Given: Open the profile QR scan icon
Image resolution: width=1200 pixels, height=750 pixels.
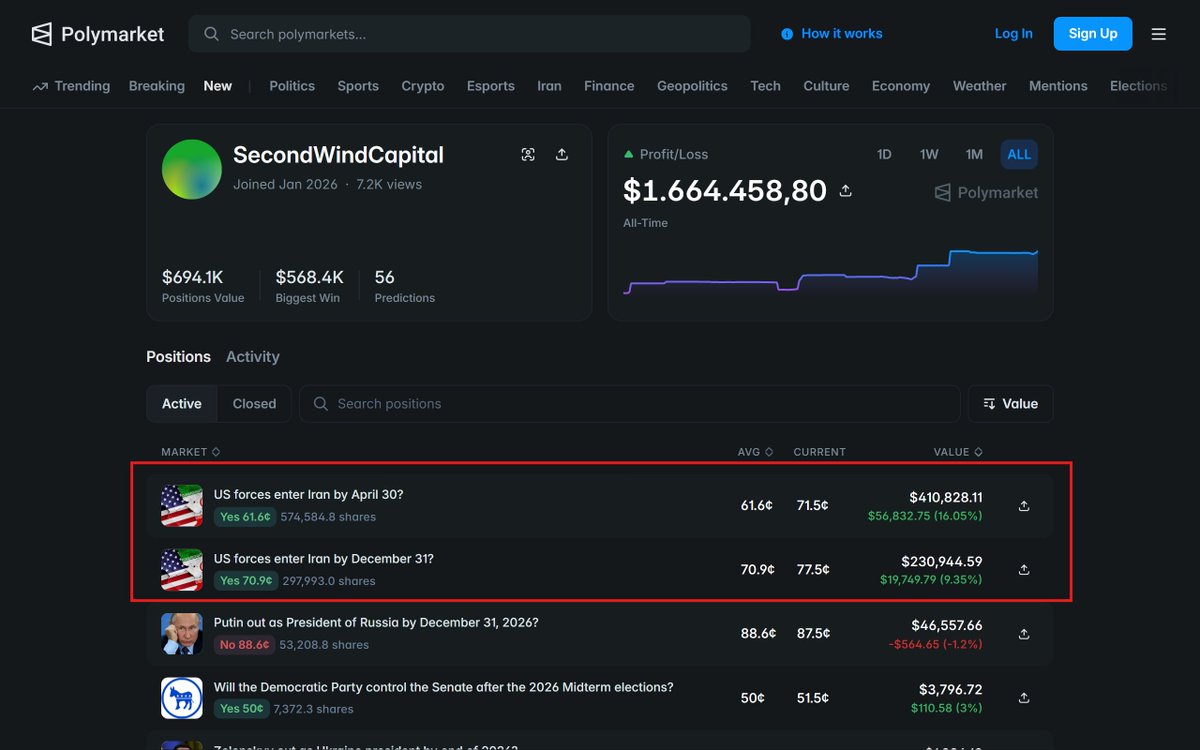Looking at the screenshot, I should (528, 154).
